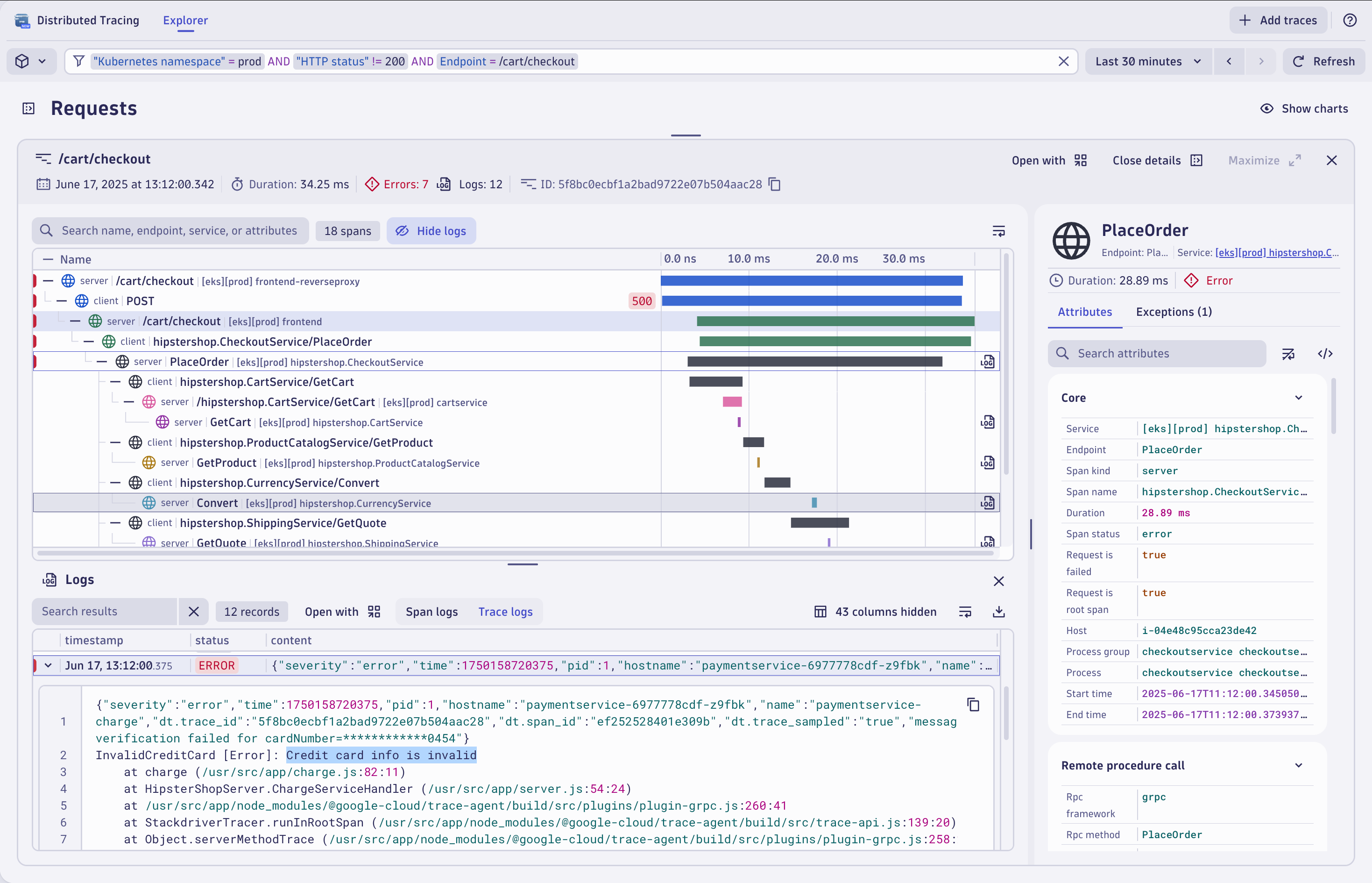Switch to the Exceptions tab
The height and width of the screenshot is (883, 1372).
(1173, 311)
